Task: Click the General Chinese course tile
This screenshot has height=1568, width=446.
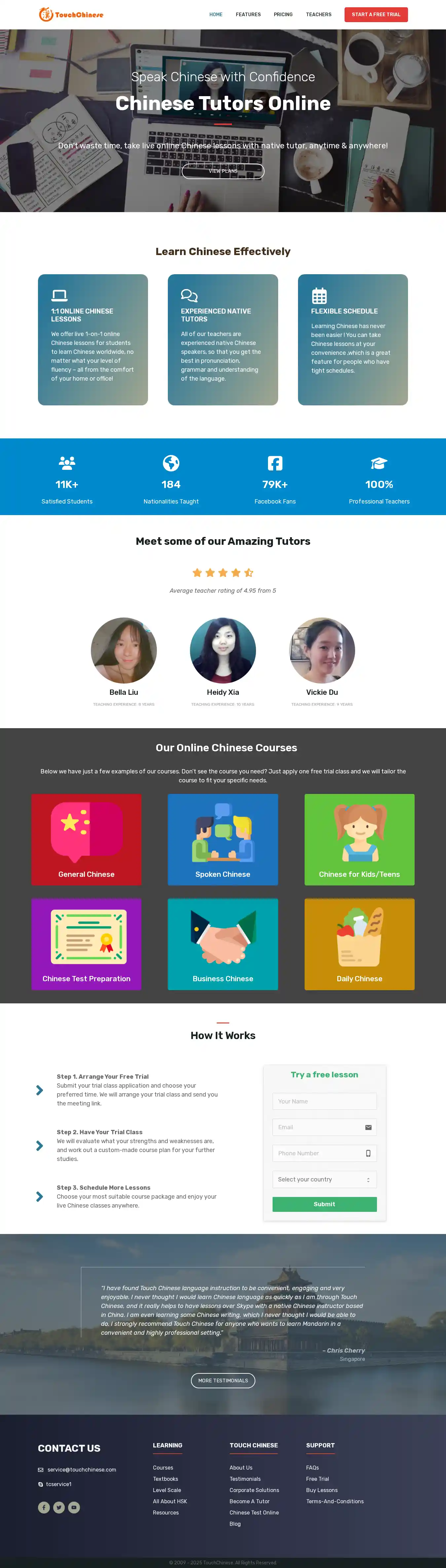Action: click(87, 840)
